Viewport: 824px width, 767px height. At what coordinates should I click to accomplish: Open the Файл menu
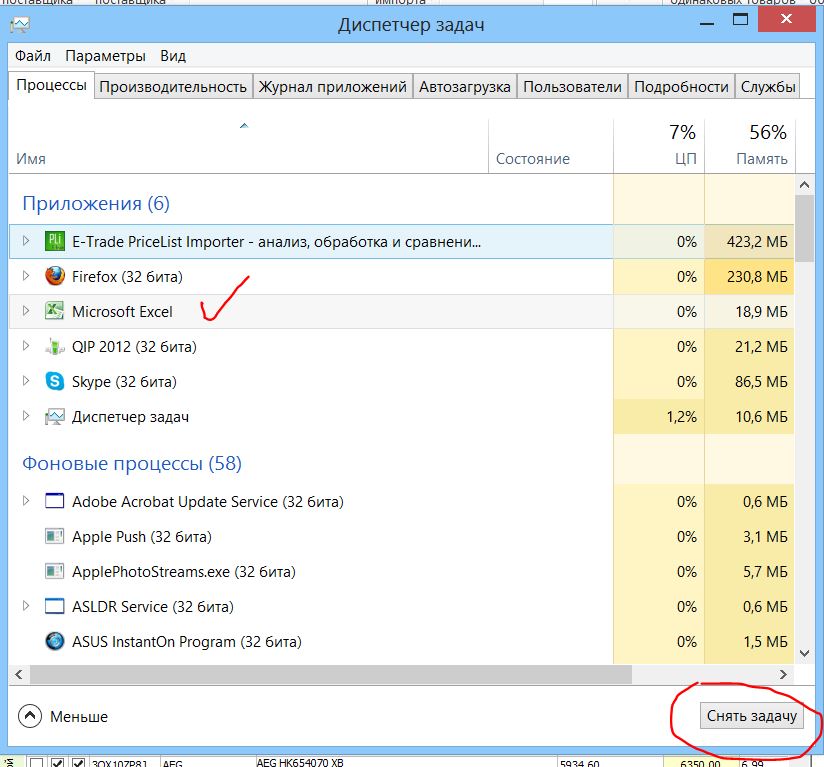(x=33, y=56)
